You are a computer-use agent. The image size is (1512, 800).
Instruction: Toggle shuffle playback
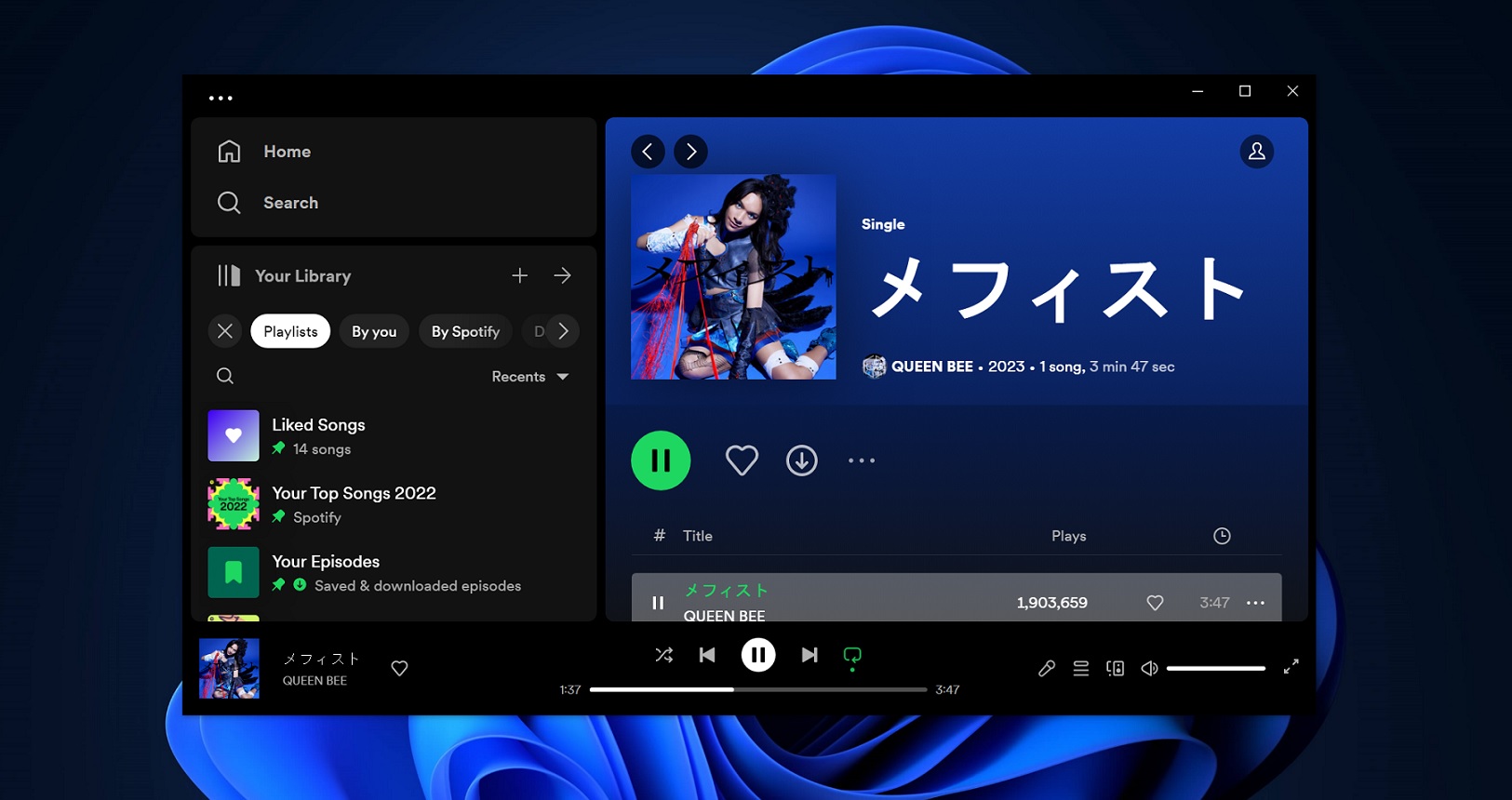[x=663, y=655]
